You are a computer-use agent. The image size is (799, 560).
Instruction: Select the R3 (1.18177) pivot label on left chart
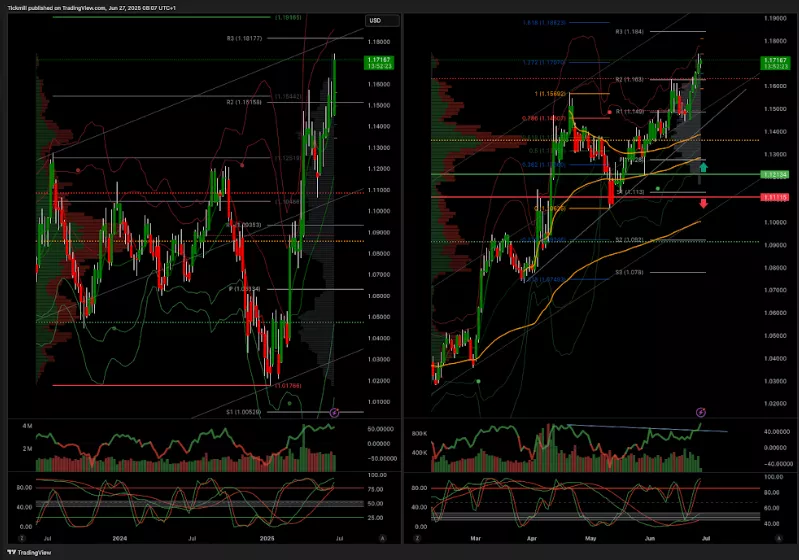coord(244,38)
